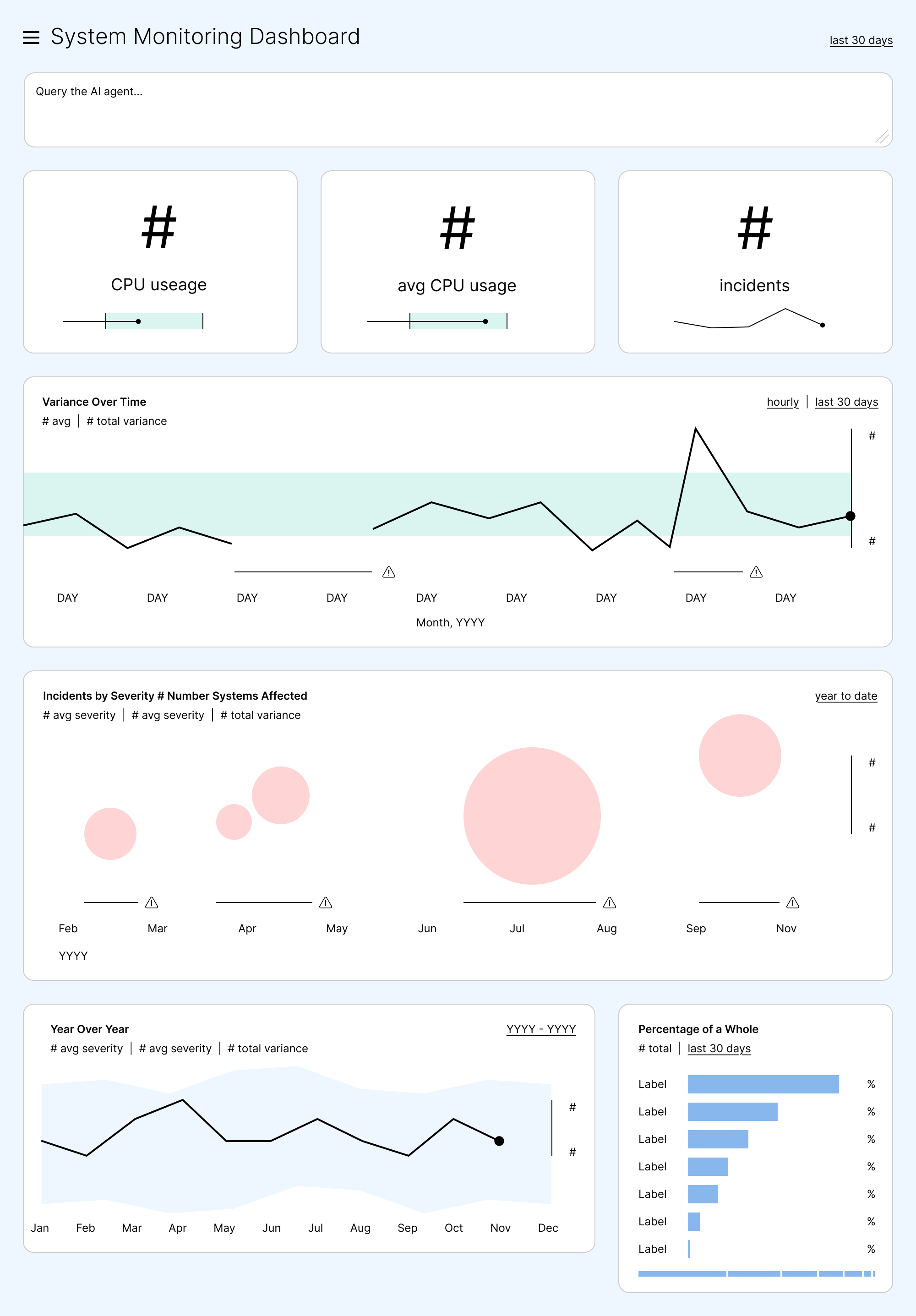Click the warning icon under the Sep bubble
Viewport: 916px width, 1316px height.
point(793,903)
